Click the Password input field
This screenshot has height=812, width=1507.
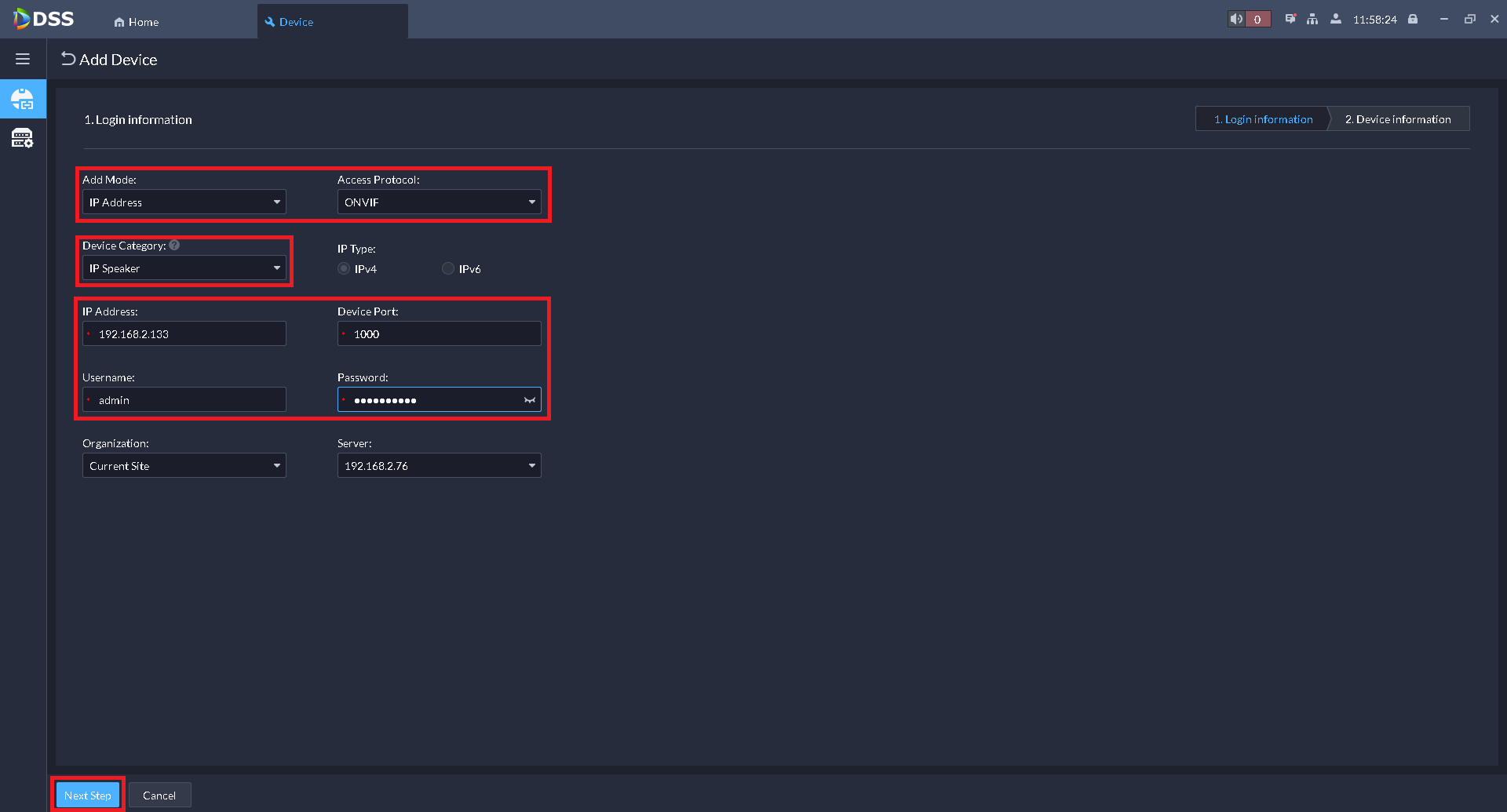pos(440,399)
